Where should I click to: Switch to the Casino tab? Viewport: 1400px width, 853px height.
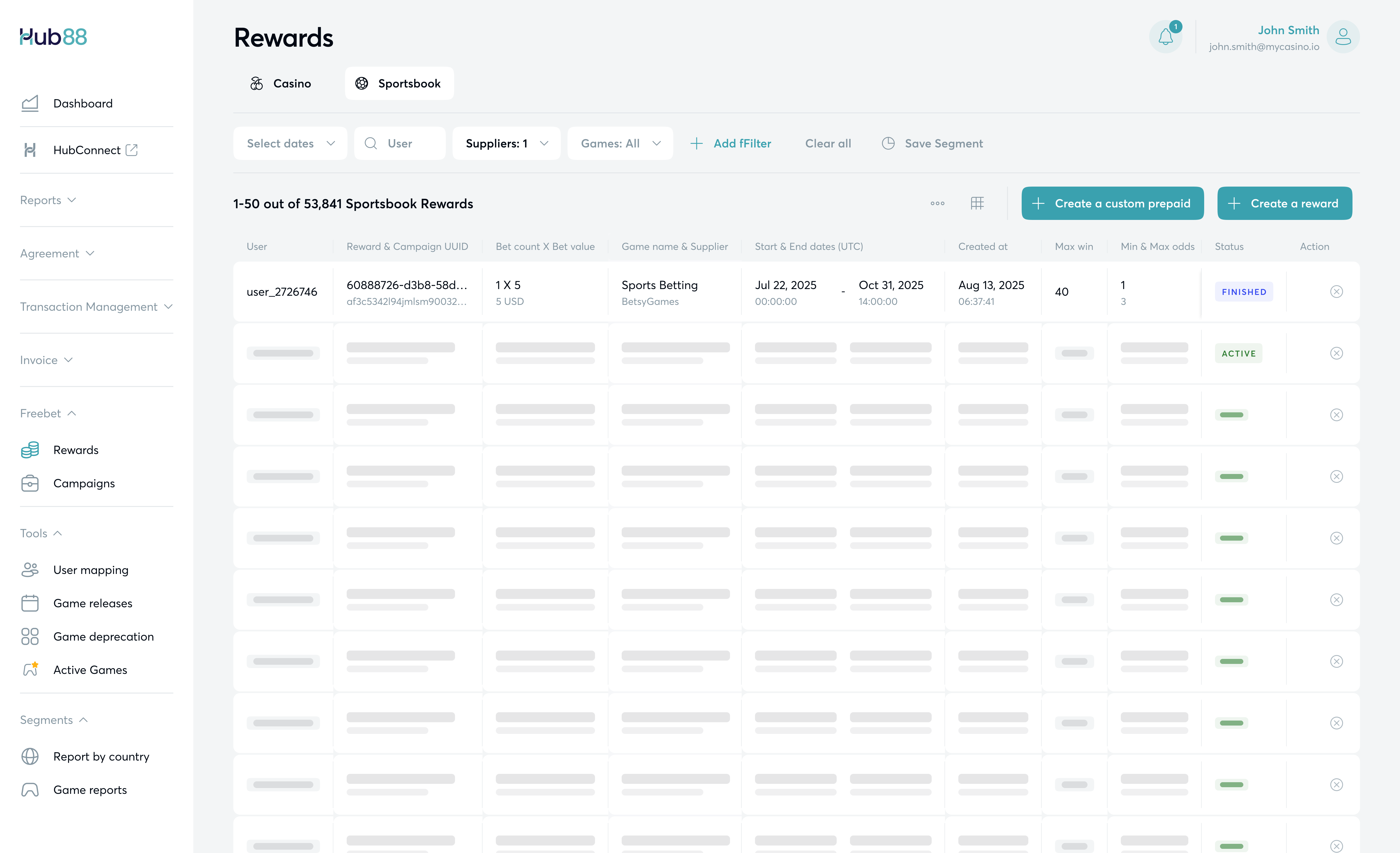(281, 84)
